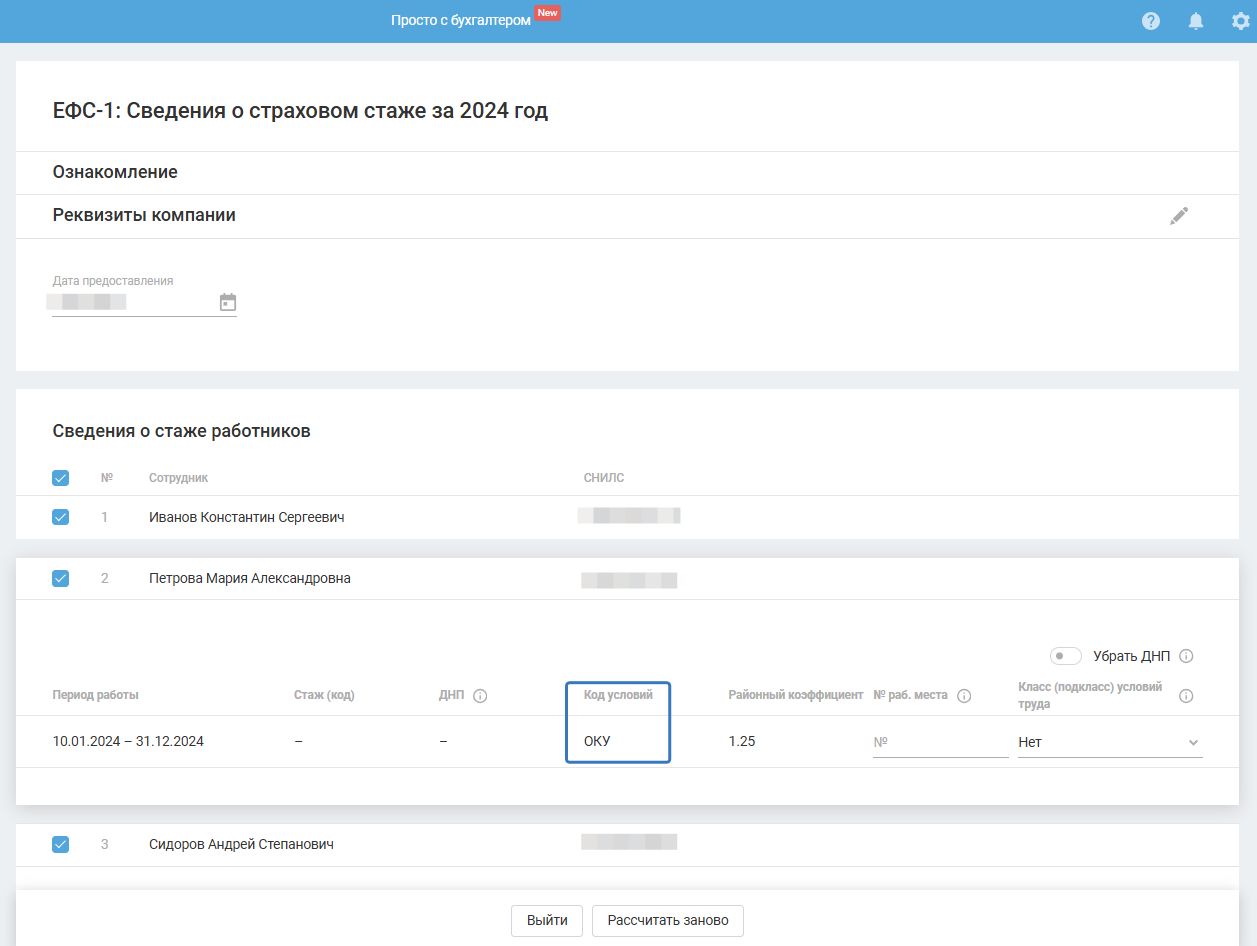Open calendar picker for Дата предоставления

point(228,302)
